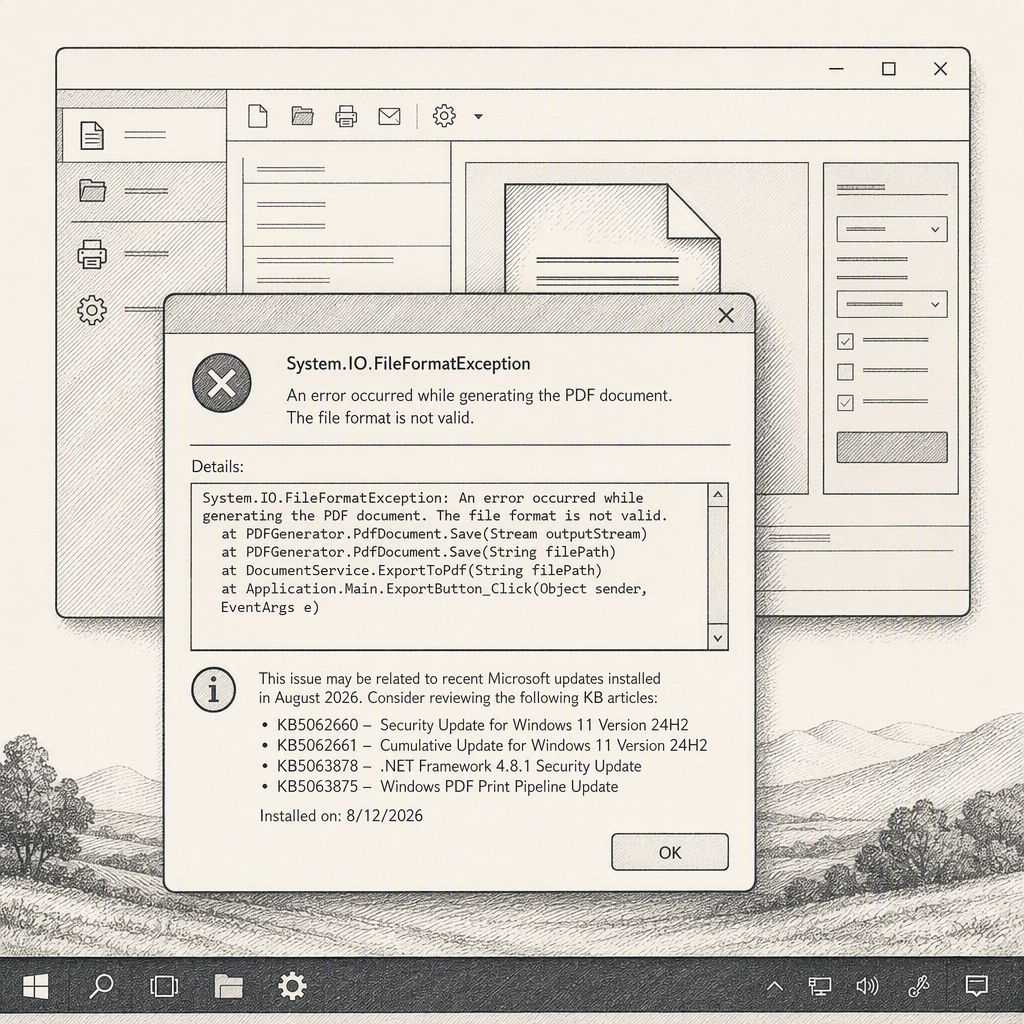Expand the toolbar gear dropdown arrow
The image size is (1024, 1024).
(x=478, y=116)
